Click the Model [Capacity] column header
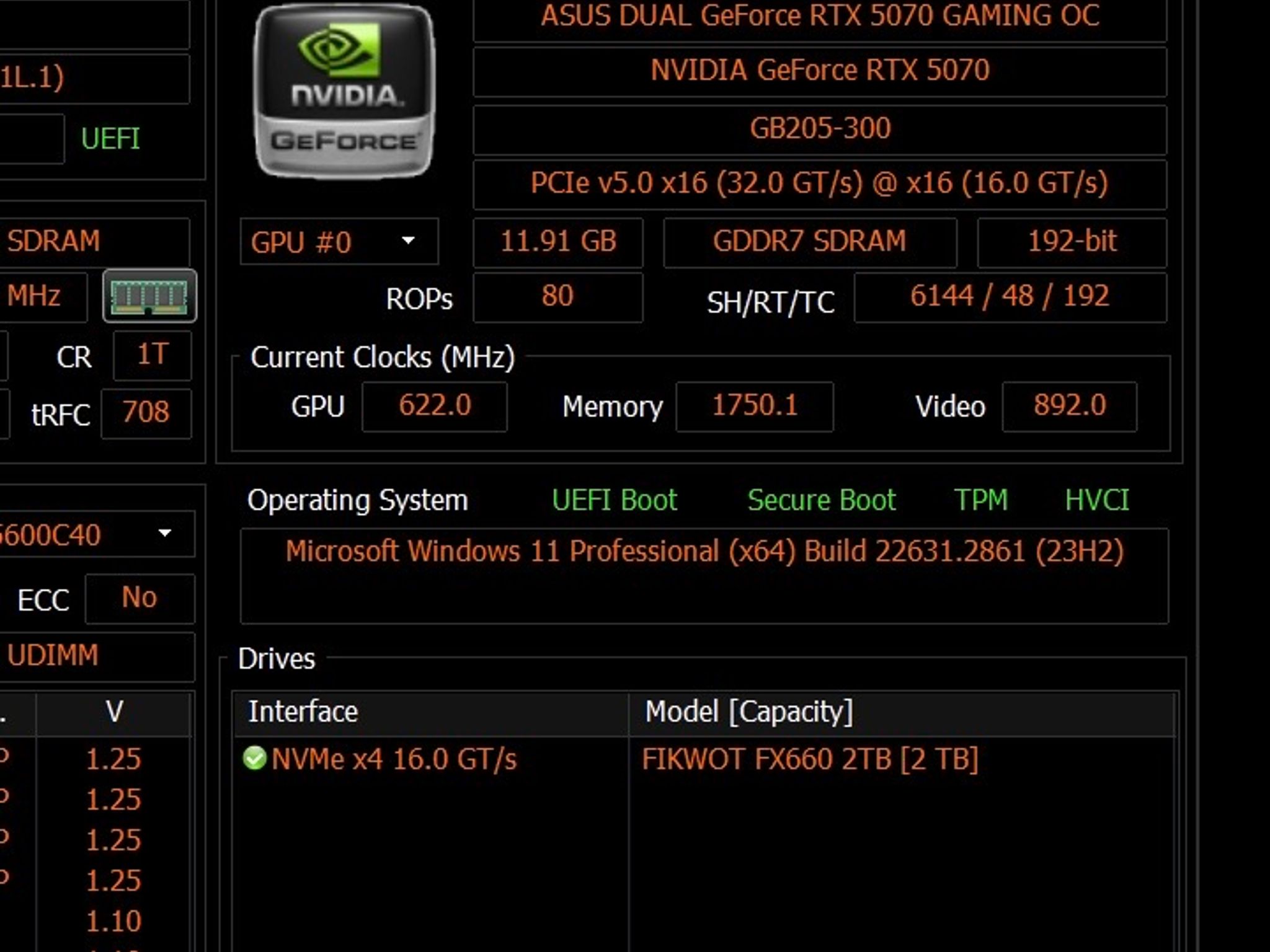The width and height of the screenshot is (1270, 952). 902,713
